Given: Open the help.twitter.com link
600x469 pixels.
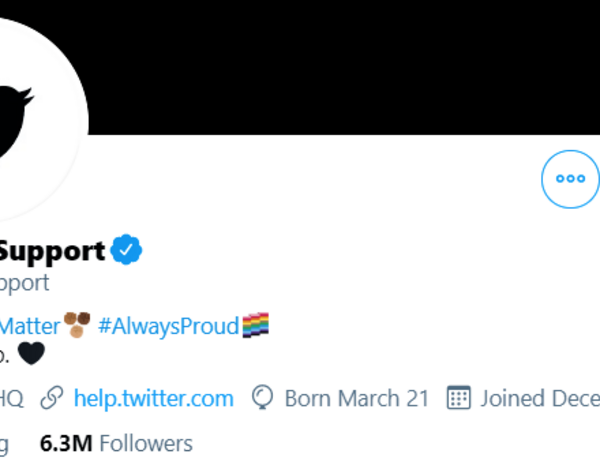Looking at the screenshot, I should pyautogui.click(x=153, y=398).
